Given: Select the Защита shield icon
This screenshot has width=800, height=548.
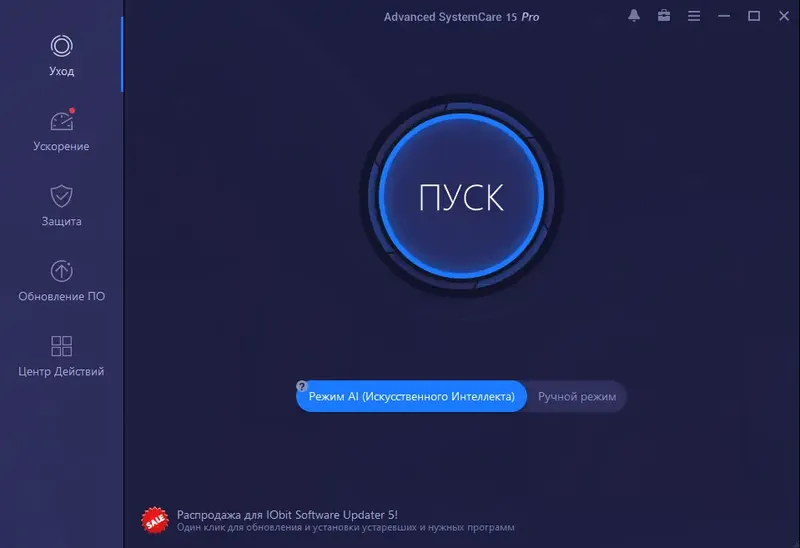Looking at the screenshot, I should click(61, 196).
